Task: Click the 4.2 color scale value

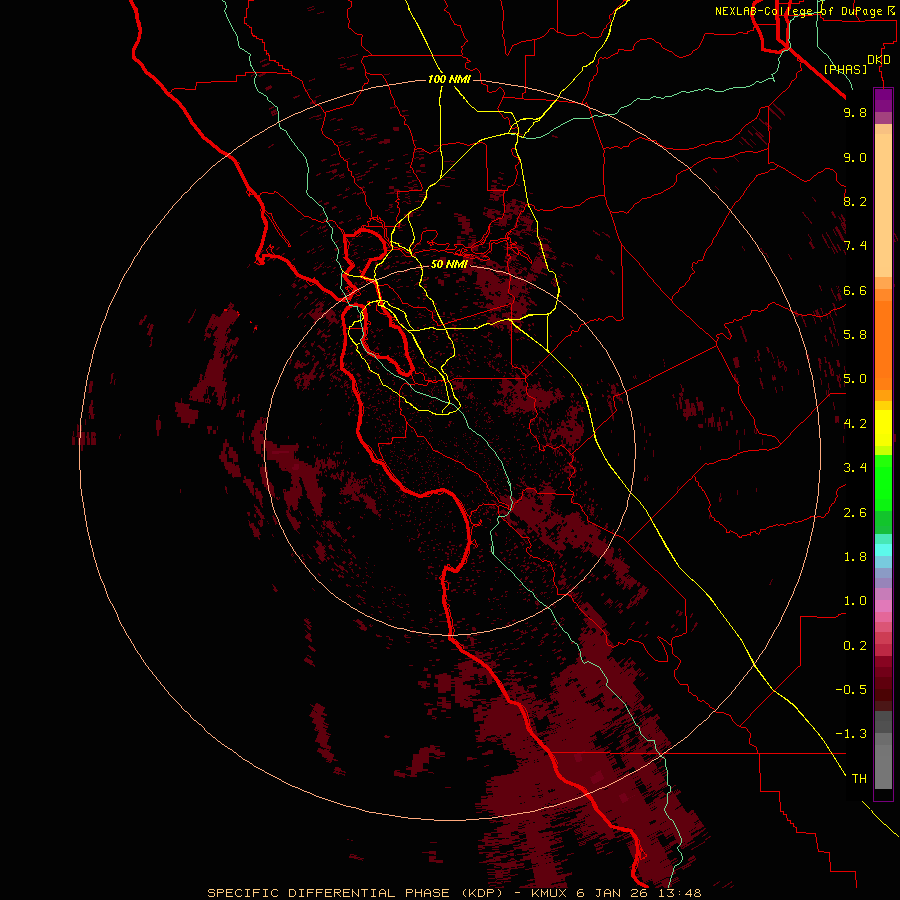Action: (x=855, y=424)
